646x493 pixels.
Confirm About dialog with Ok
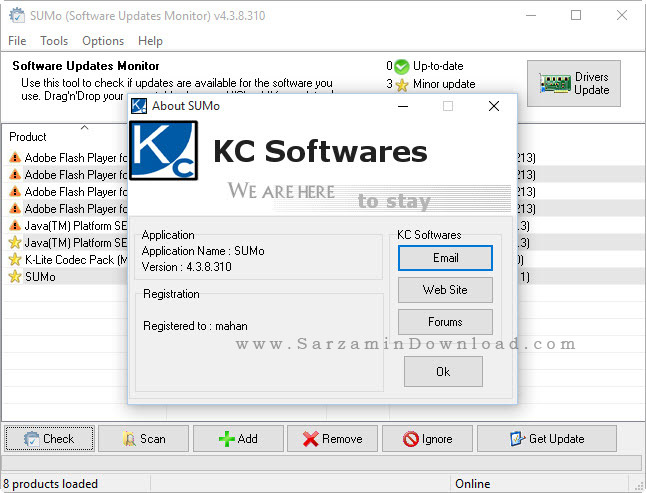443,372
